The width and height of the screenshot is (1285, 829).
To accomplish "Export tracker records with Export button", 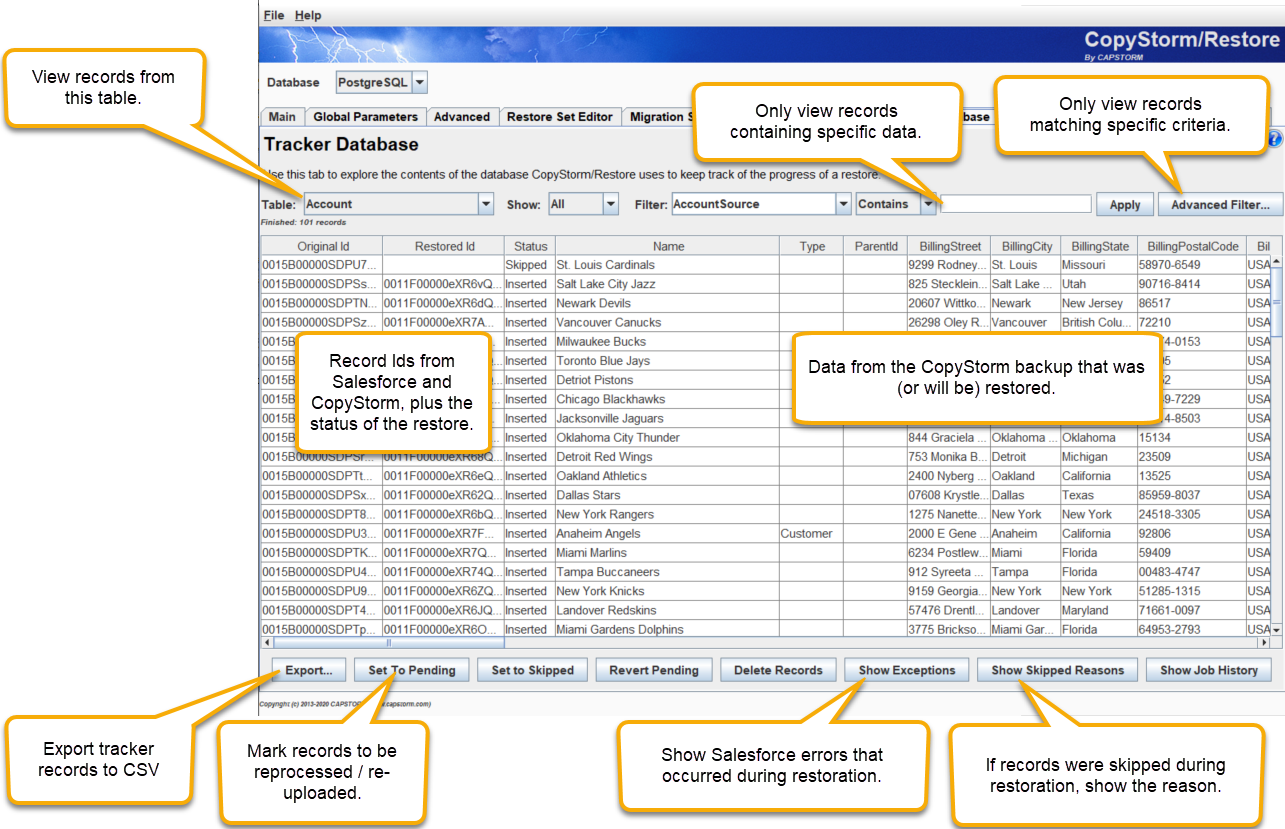I will coord(309,670).
